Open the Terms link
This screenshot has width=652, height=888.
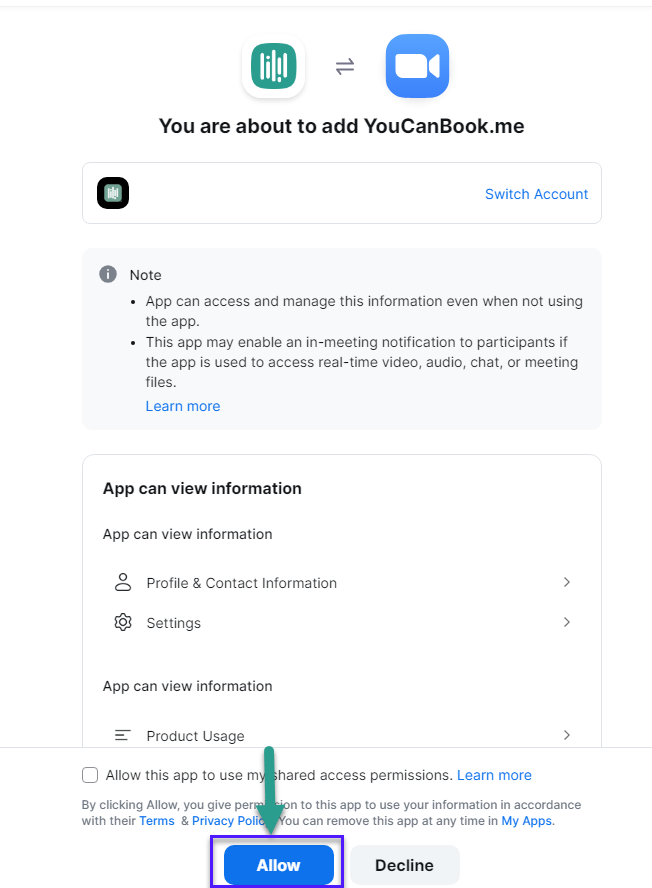(x=157, y=820)
